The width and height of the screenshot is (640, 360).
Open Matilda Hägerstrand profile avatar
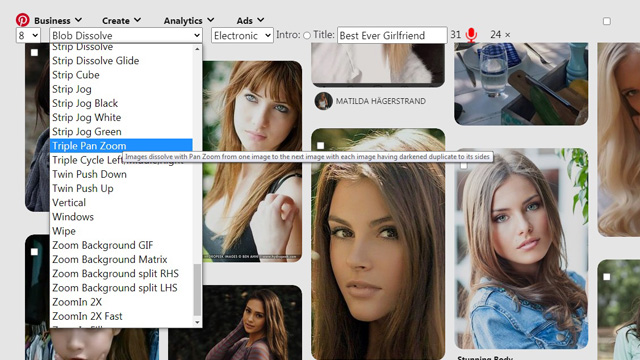click(323, 101)
